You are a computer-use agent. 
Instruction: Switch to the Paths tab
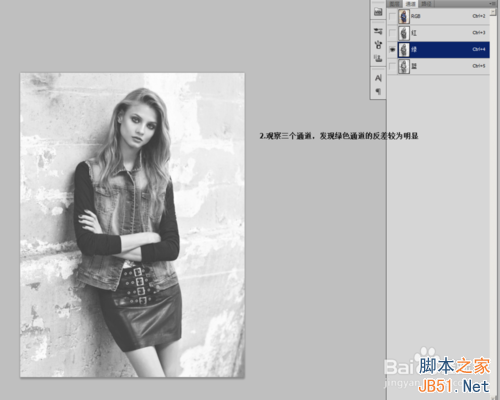click(426, 4)
